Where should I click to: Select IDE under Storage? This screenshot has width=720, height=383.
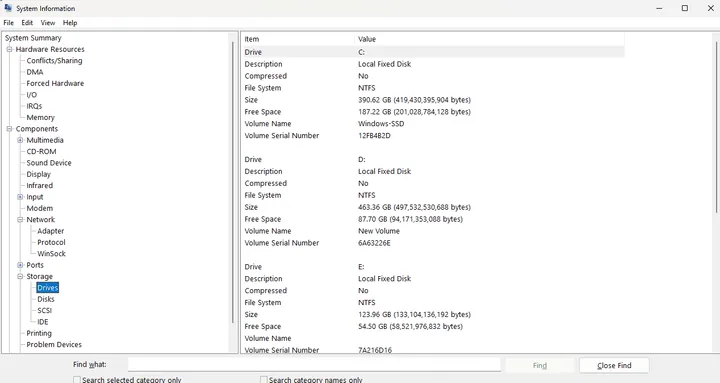43,322
